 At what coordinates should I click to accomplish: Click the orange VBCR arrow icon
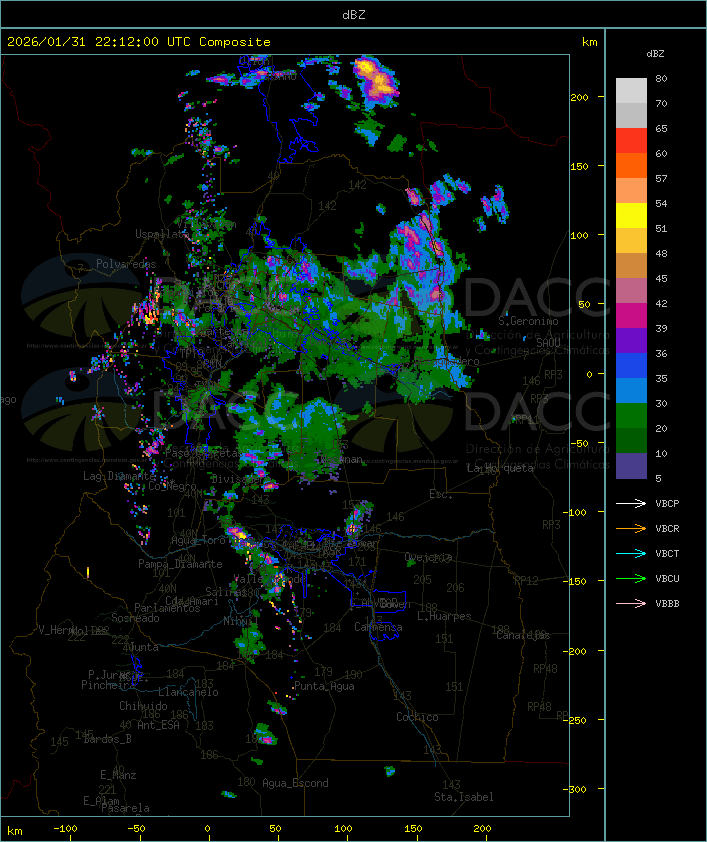pos(631,529)
